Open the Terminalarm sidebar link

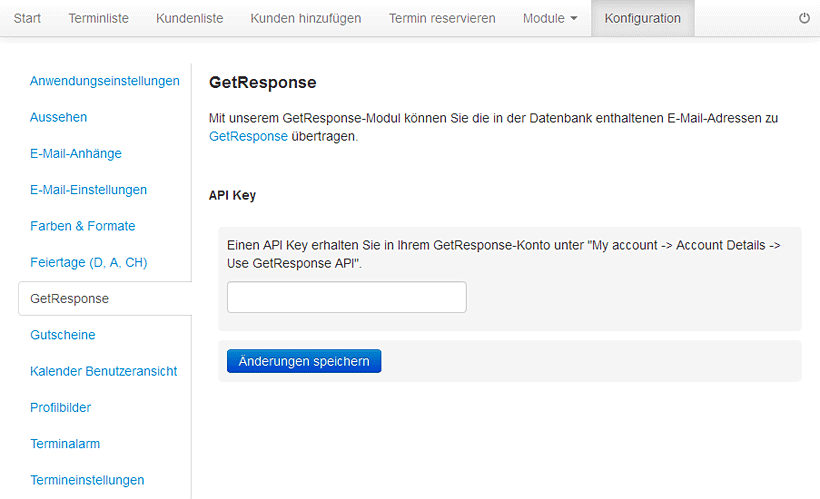coord(65,444)
